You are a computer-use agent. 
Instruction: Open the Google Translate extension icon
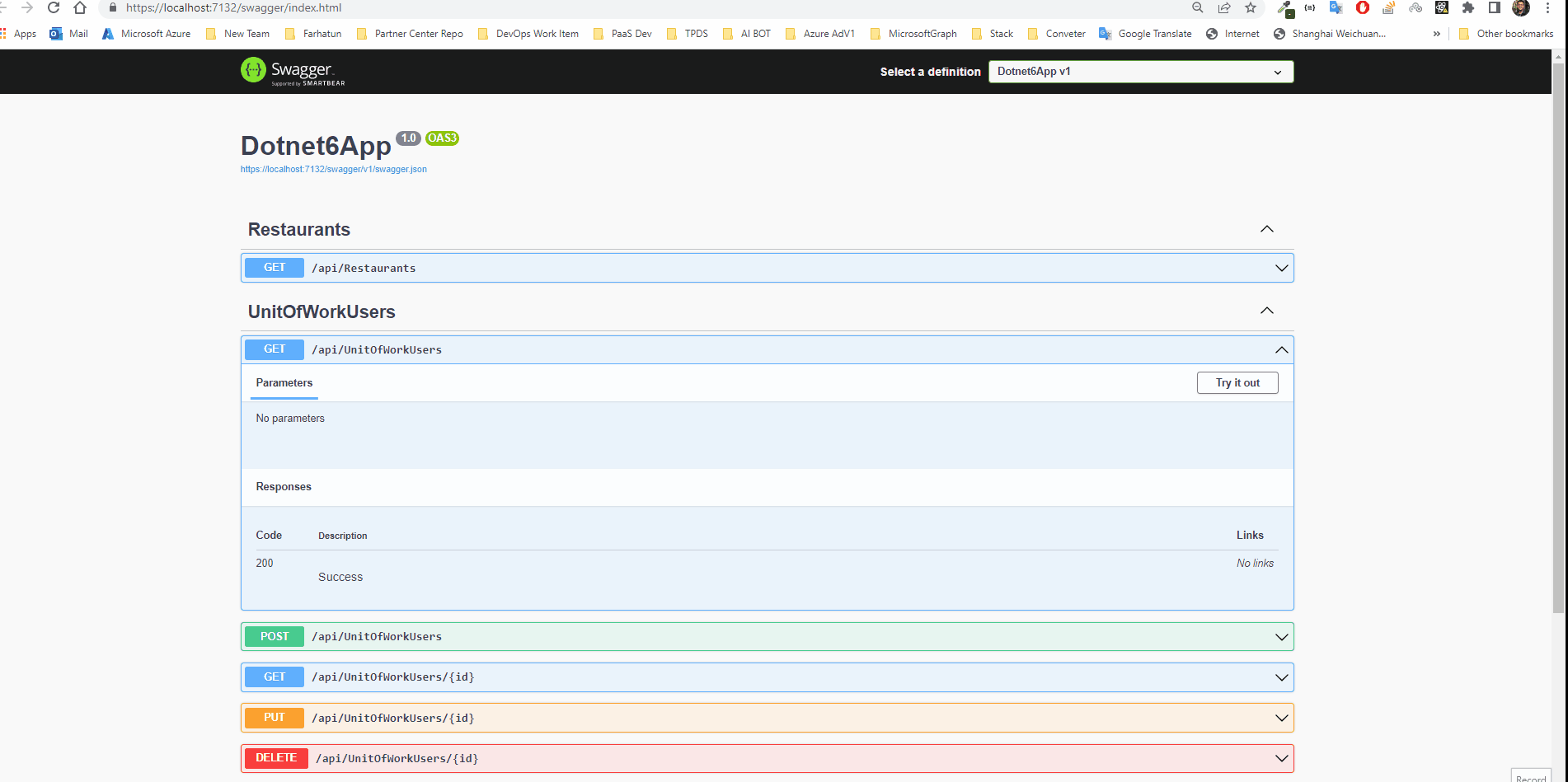[x=1336, y=7]
